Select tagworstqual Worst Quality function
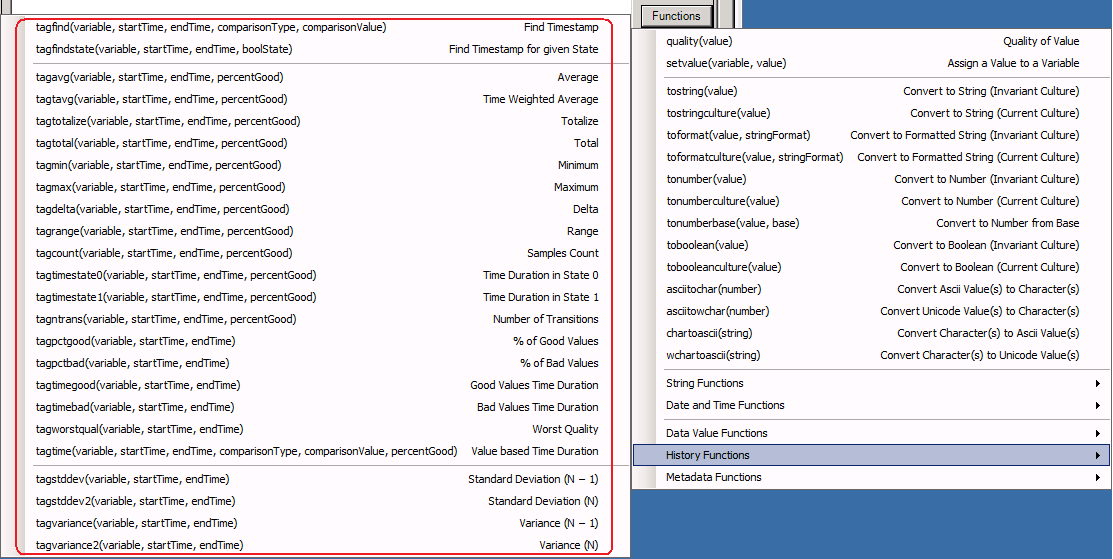 point(316,429)
